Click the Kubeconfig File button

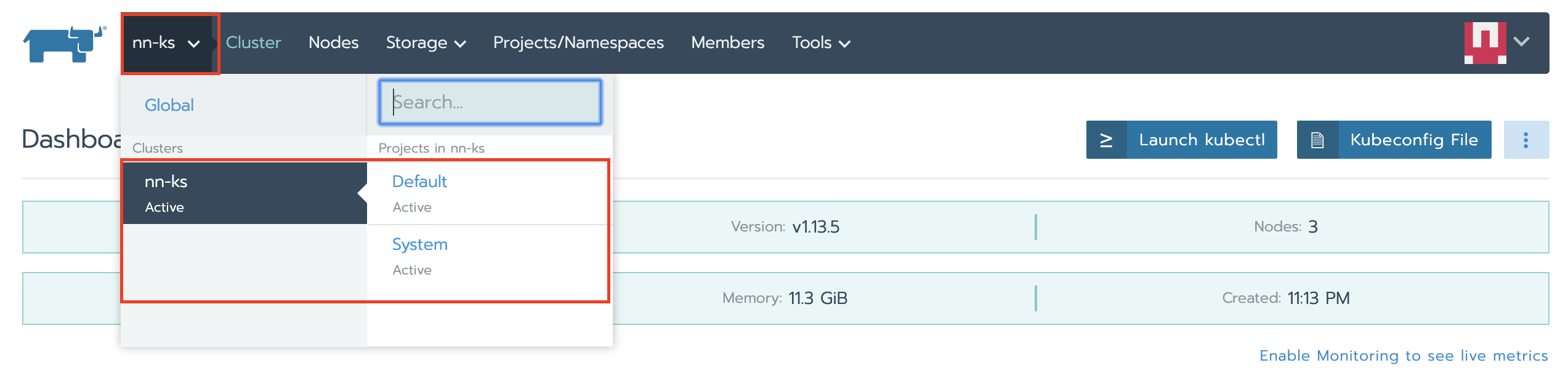click(1413, 140)
